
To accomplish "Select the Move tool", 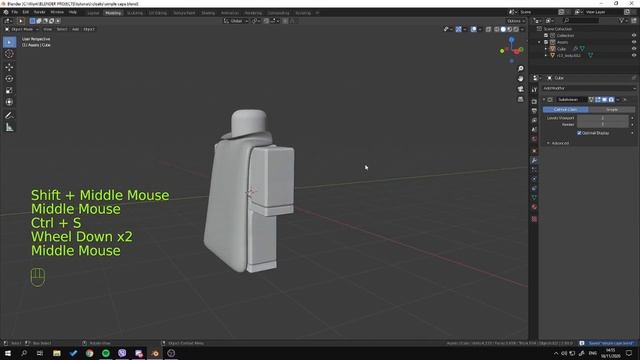I will pos(9,67).
